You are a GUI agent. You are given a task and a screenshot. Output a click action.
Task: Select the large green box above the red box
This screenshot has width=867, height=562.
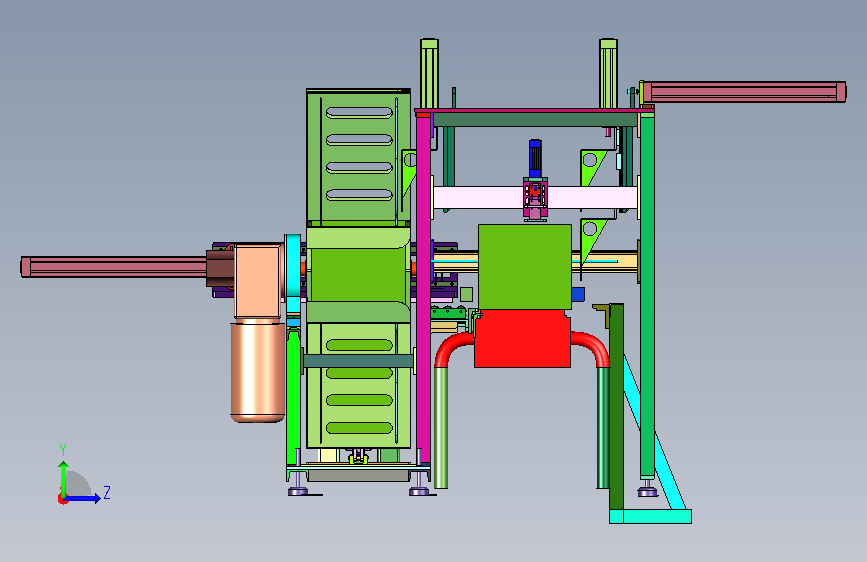(x=525, y=267)
